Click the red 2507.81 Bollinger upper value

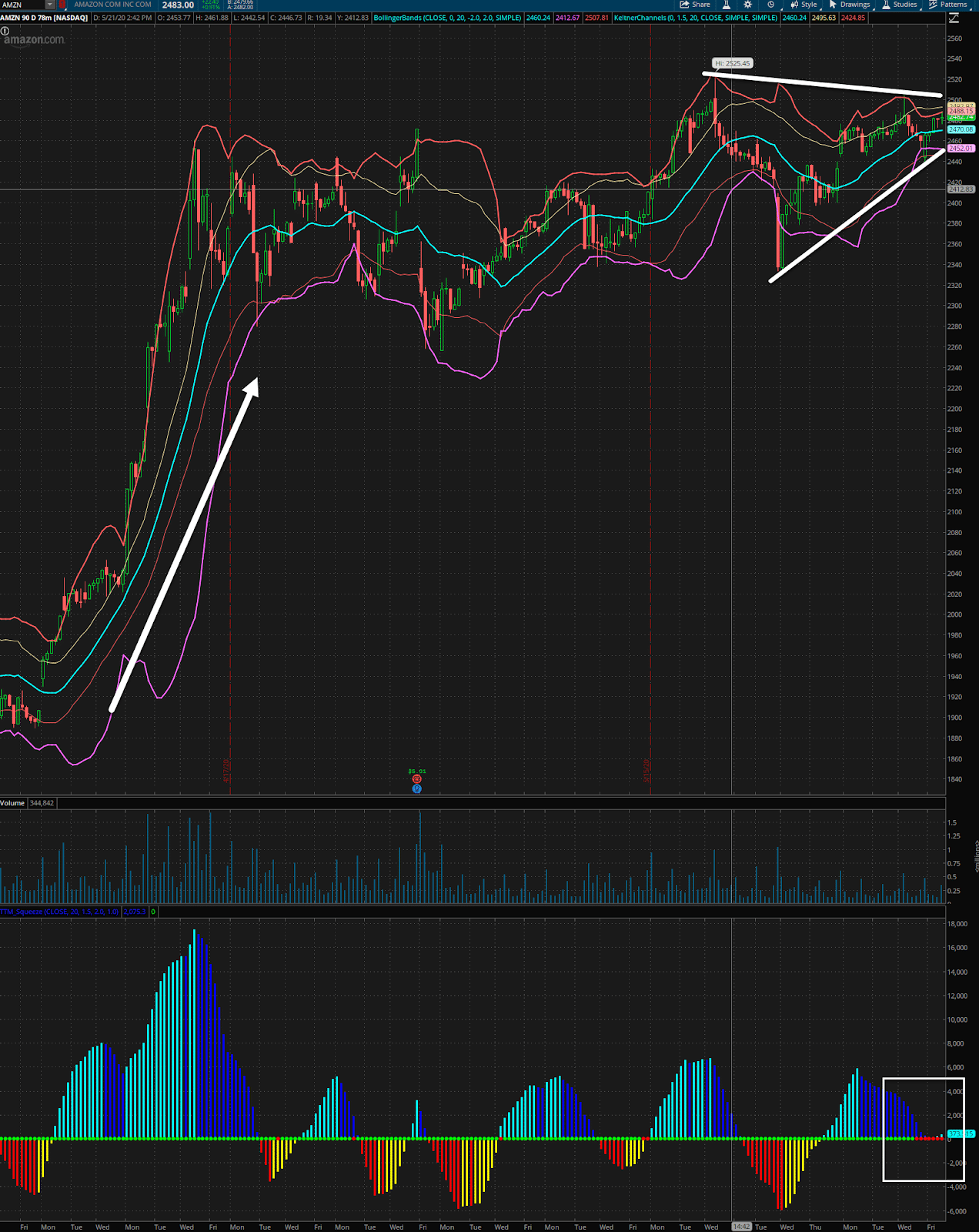click(x=596, y=18)
